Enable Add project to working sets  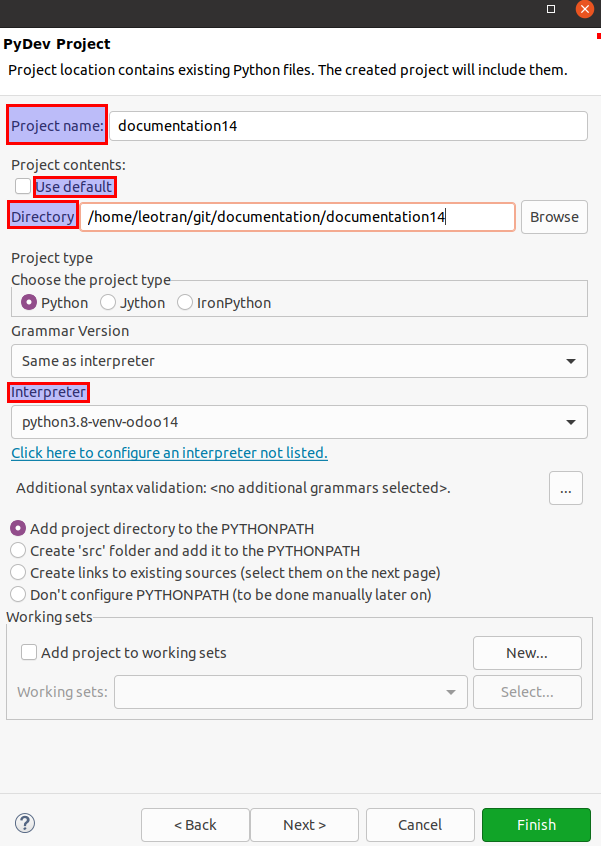click(x=30, y=653)
